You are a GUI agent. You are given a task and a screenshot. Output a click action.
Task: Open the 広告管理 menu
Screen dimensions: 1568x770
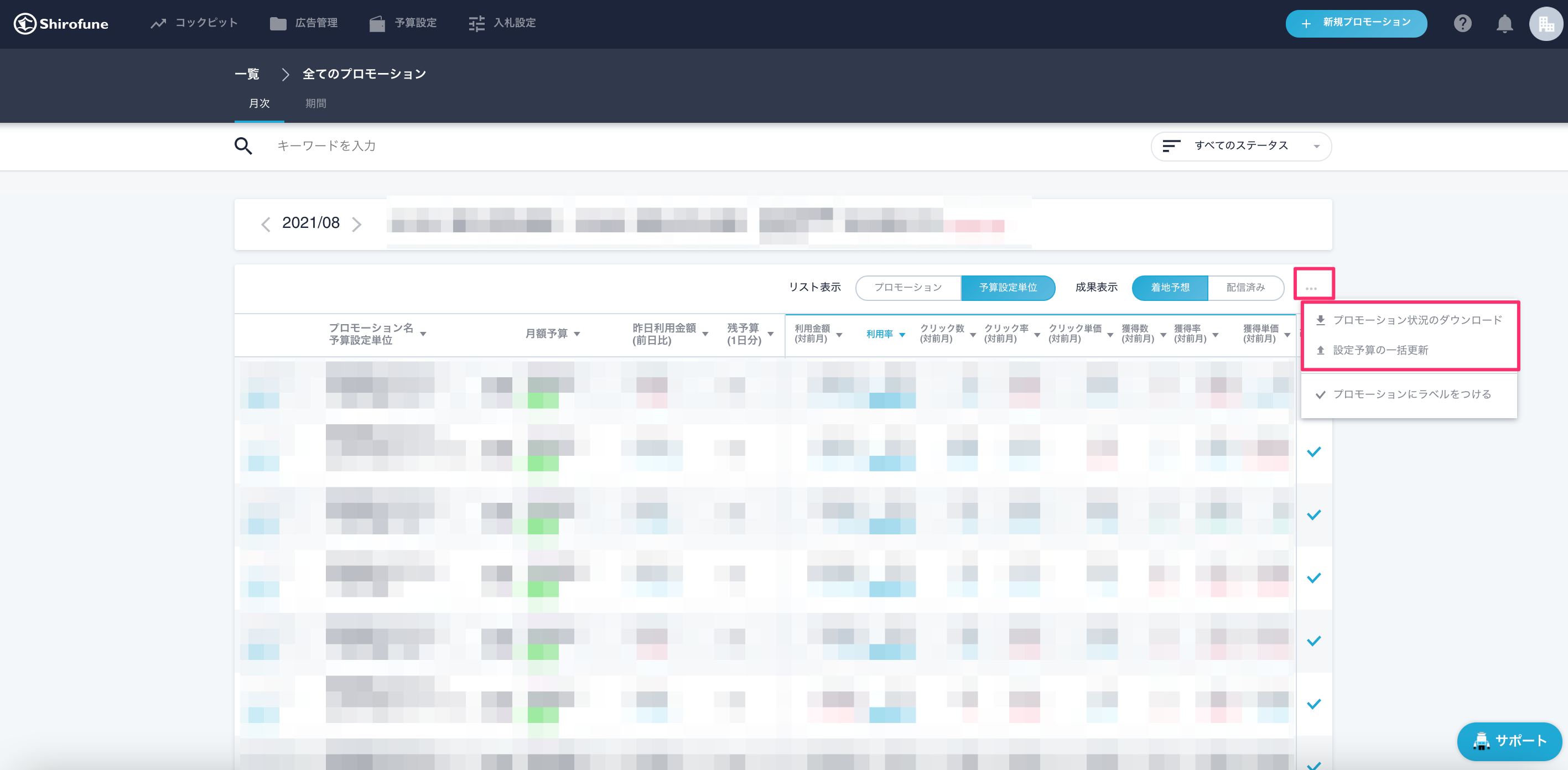pyautogui.click(x=304, y=23)
